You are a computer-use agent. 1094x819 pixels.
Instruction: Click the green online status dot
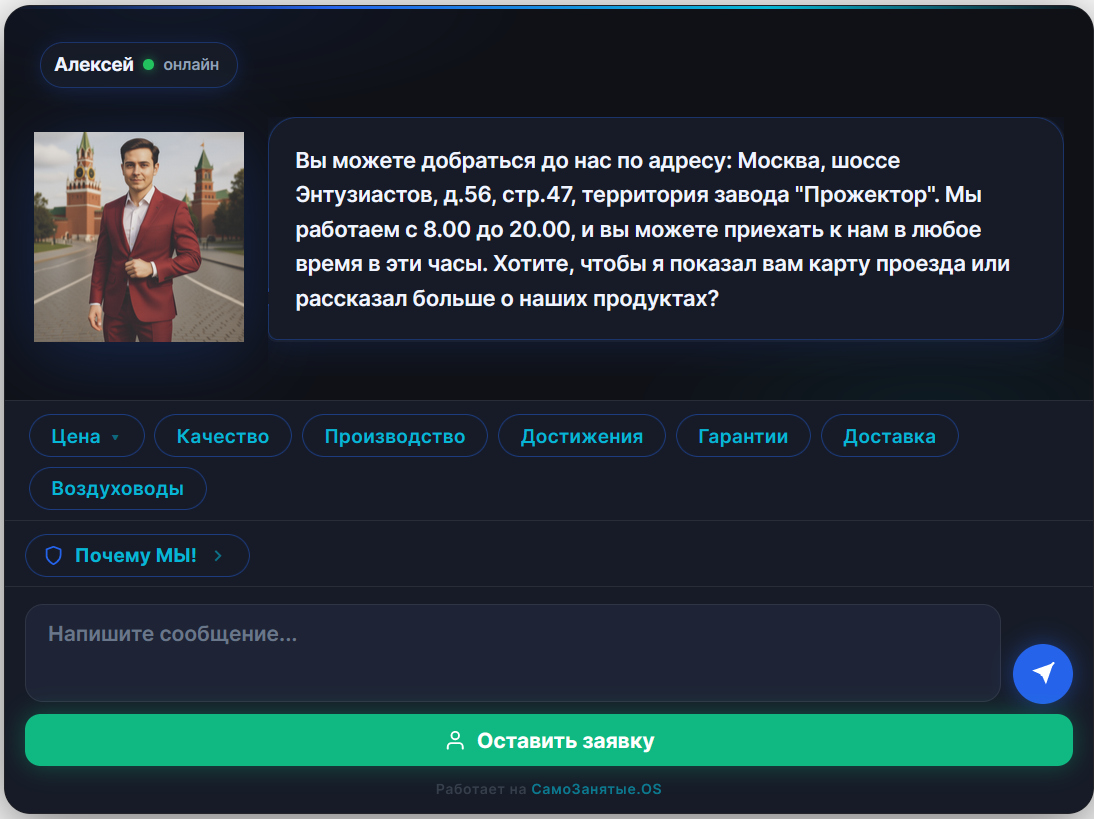(x=149, y=65)
